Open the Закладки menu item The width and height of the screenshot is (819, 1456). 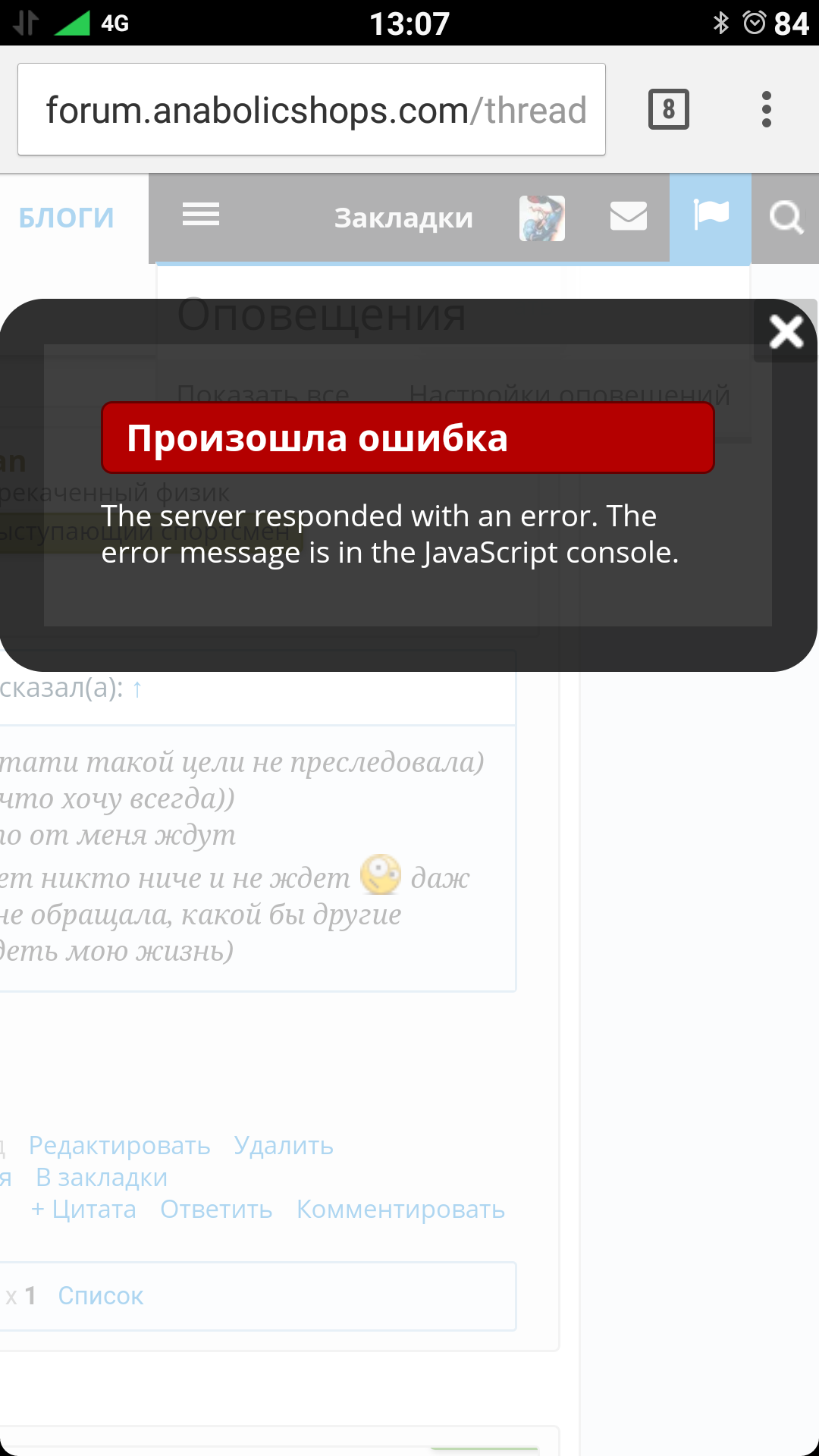tap(404, 218)
